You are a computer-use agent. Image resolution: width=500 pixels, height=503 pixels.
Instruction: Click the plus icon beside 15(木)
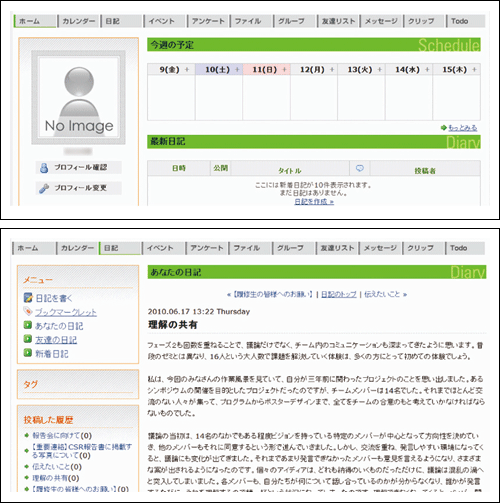[x=474, y=70]
